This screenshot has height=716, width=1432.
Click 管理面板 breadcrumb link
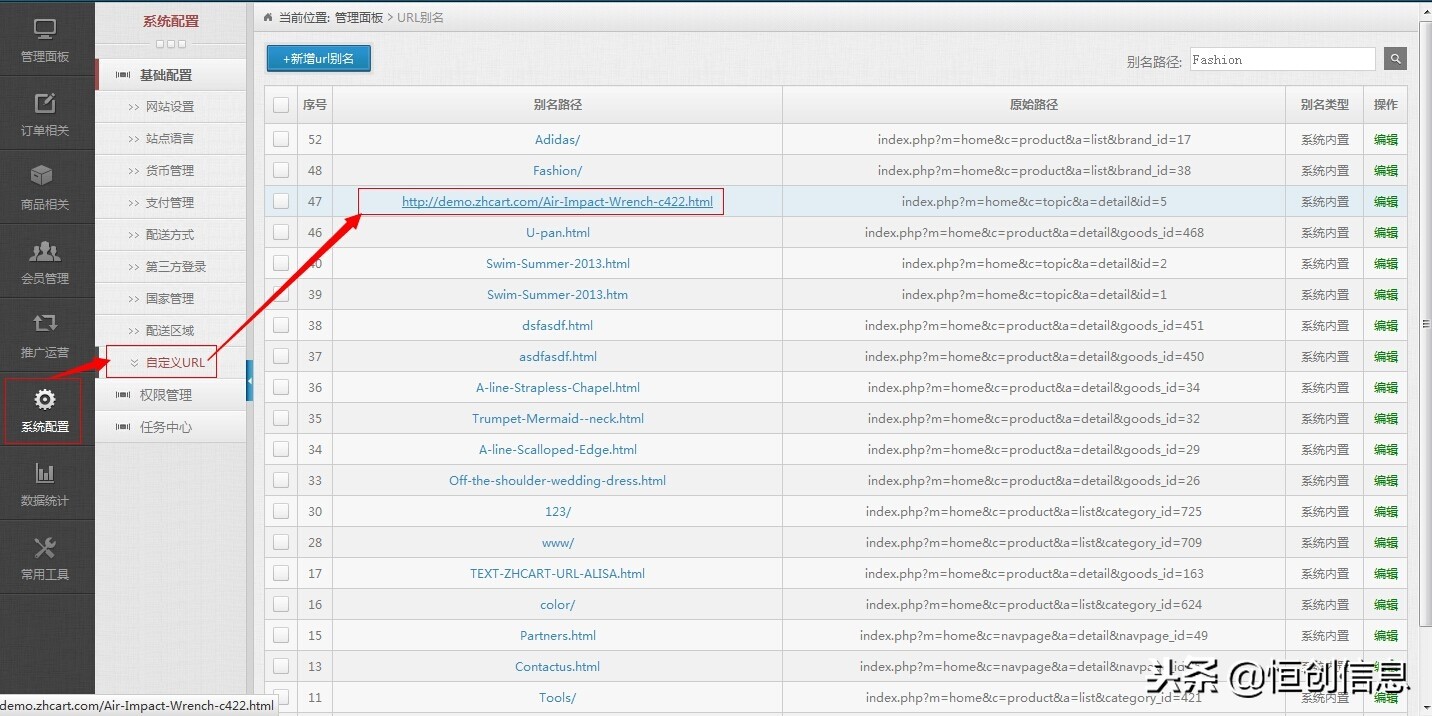[x=358, y=18]
